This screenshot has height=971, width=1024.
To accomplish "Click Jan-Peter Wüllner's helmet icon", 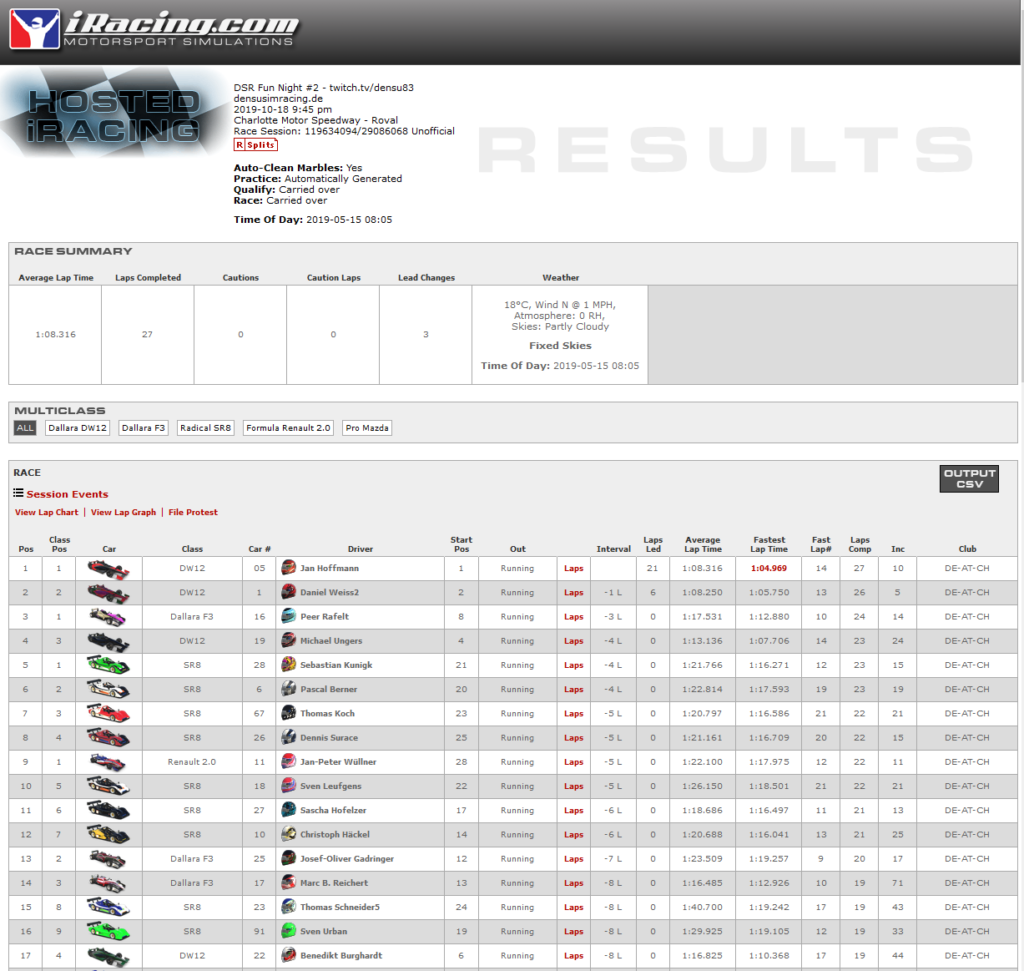I will click(289, 761).
